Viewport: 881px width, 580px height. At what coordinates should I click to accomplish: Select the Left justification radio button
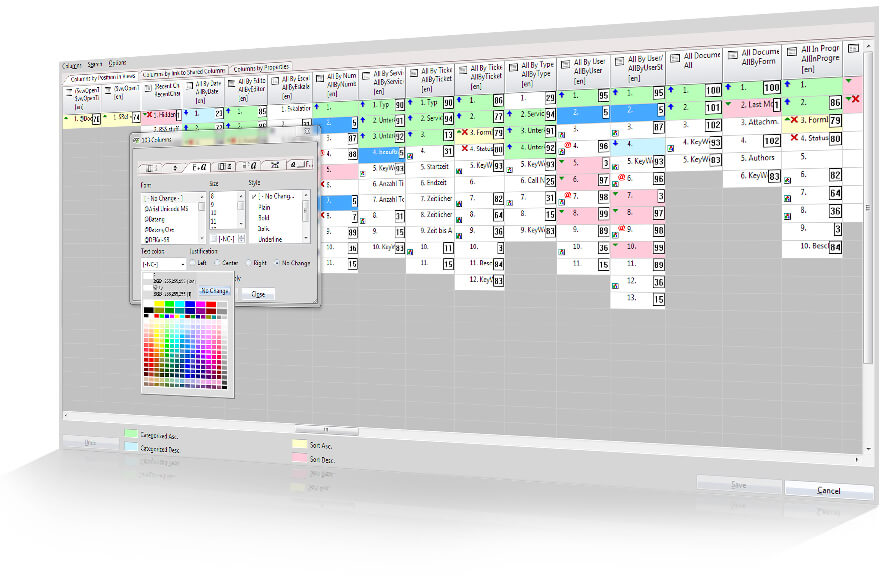coord(193,264)
